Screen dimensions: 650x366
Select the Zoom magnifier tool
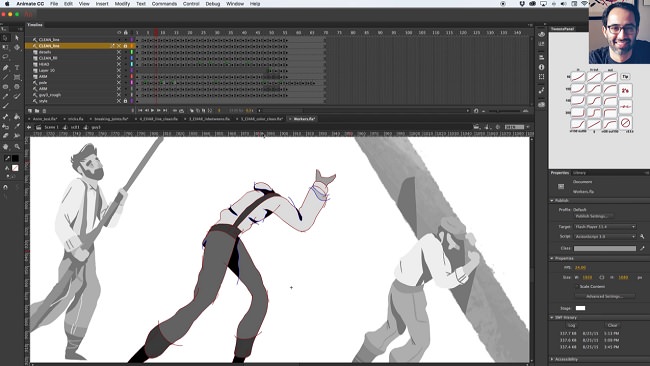coord(17,147)
